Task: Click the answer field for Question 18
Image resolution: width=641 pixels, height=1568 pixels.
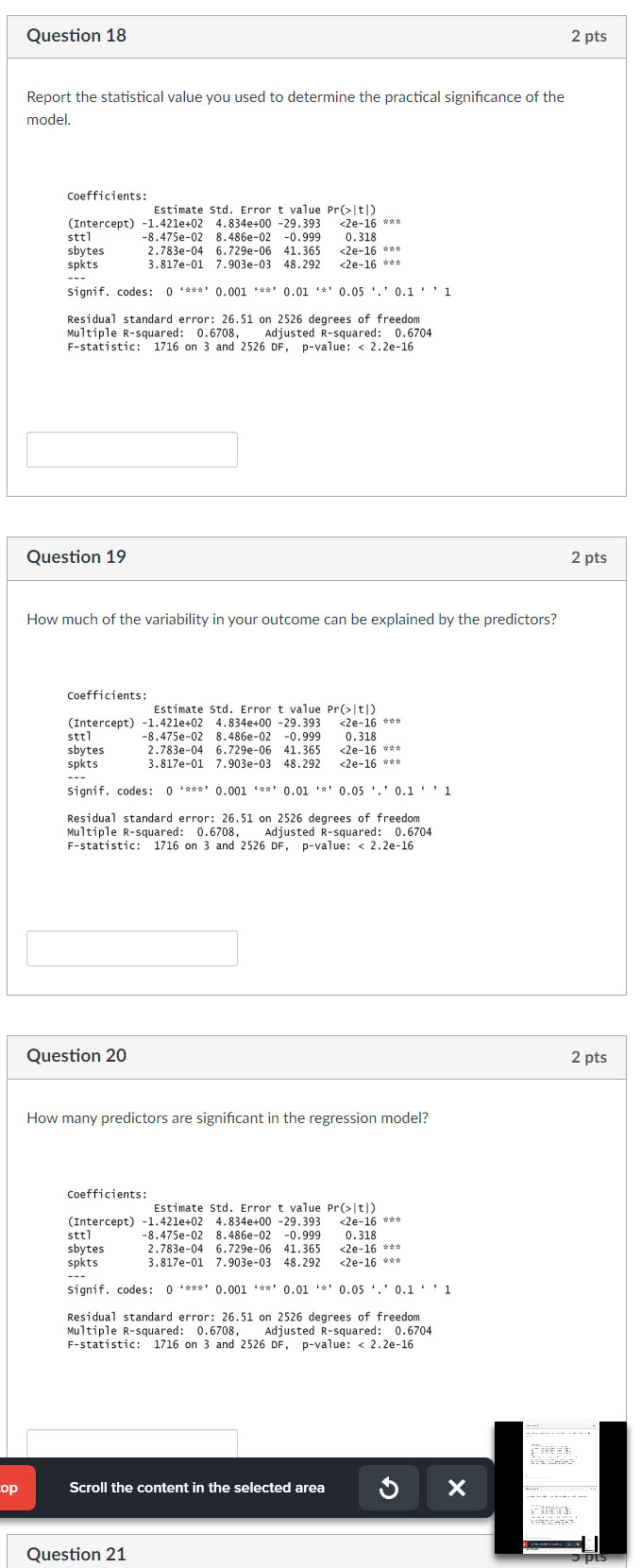Action: [x=131, y=449]
